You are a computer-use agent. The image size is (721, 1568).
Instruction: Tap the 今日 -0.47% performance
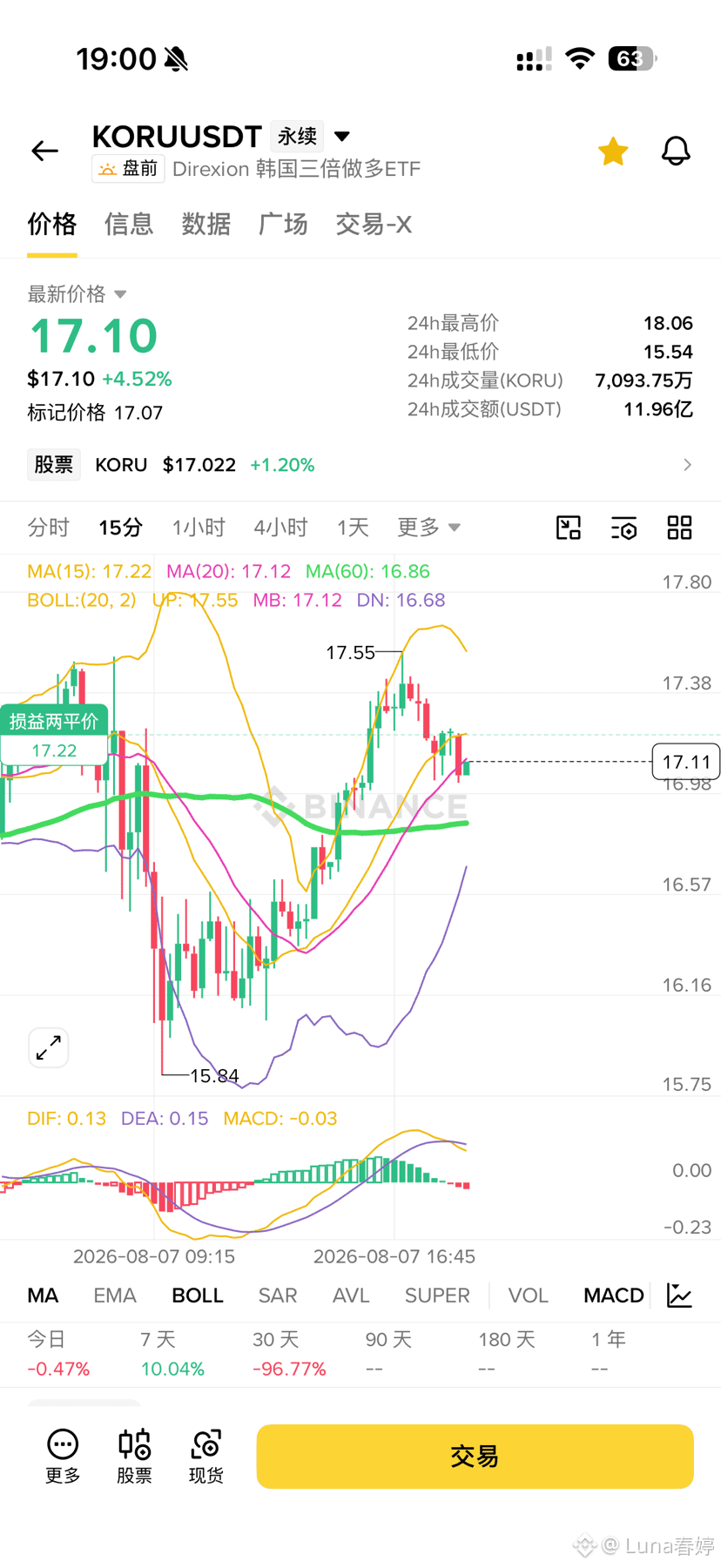pyautogui.click(x=58, y=1353)
